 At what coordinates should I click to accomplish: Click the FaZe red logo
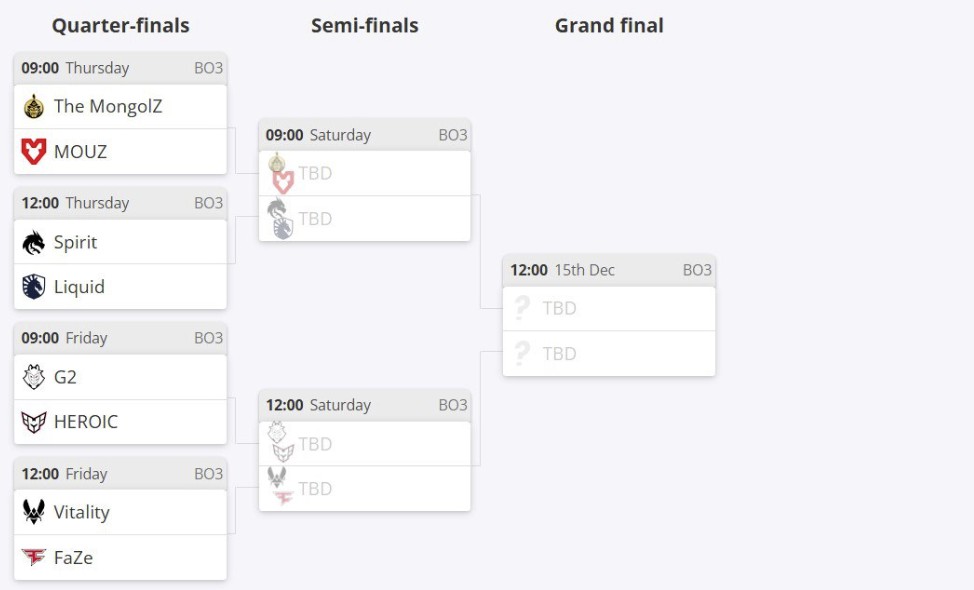pyautogui.click(x=34, y=557)
